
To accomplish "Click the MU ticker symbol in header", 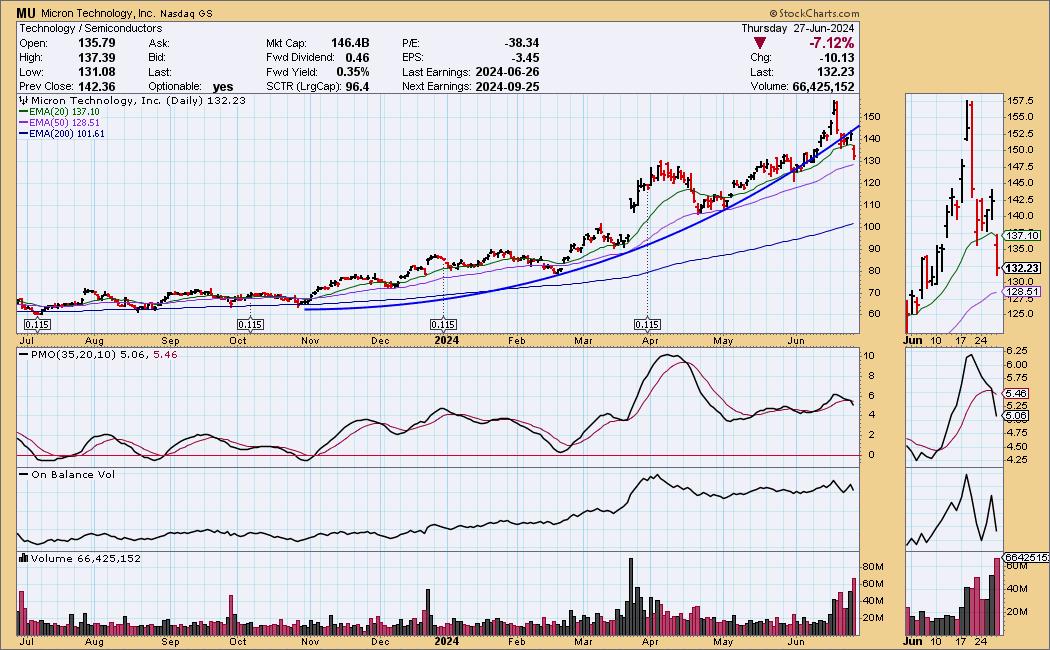I will pyautogui.click(x=26, y=13).
